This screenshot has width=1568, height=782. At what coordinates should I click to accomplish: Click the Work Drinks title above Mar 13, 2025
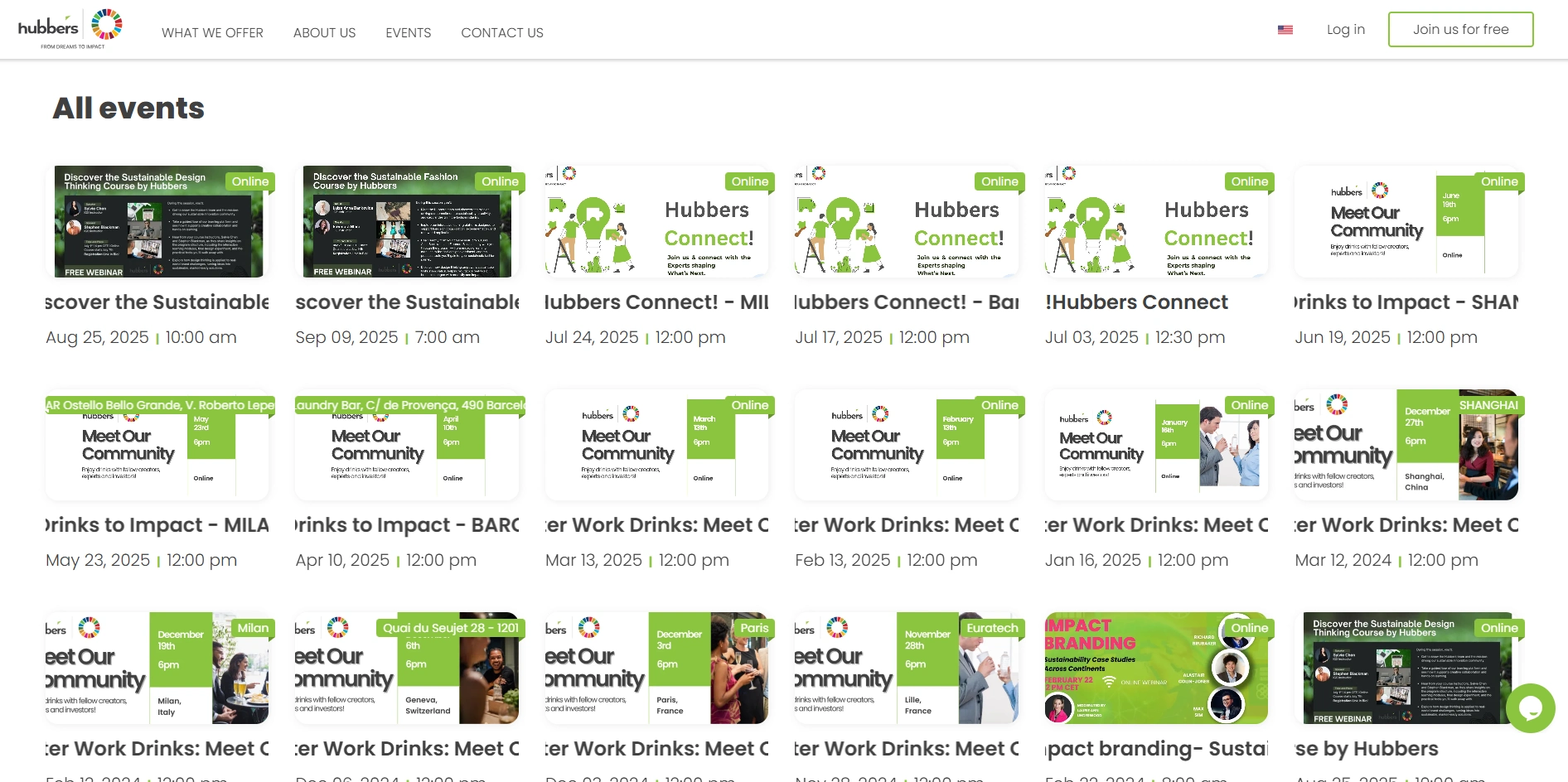click(x=657, y=525)
